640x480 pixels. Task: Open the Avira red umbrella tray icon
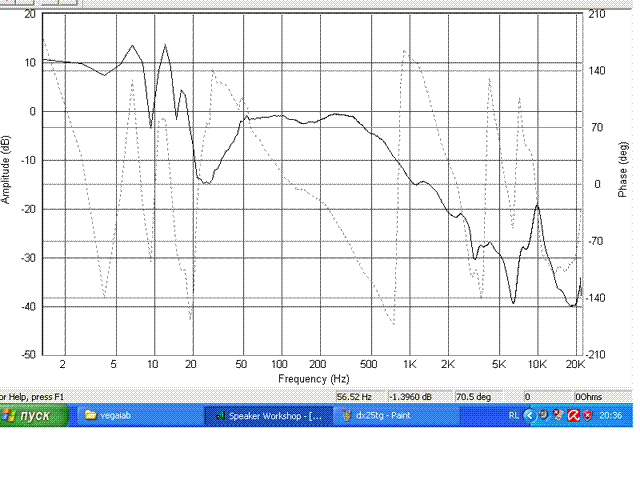pyautogui.click(x=573, y=416)
